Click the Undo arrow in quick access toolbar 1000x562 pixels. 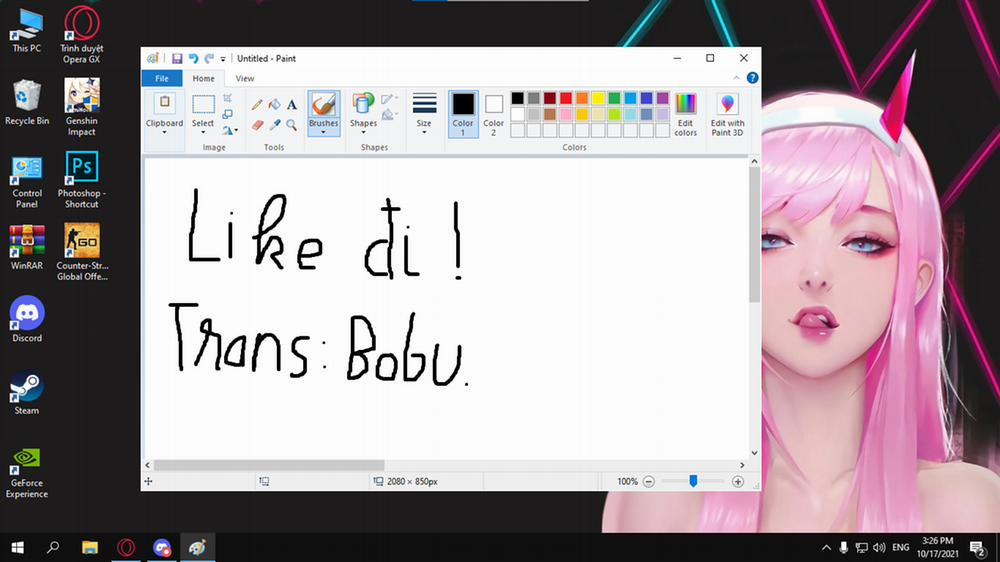click(x=193, y=59)
